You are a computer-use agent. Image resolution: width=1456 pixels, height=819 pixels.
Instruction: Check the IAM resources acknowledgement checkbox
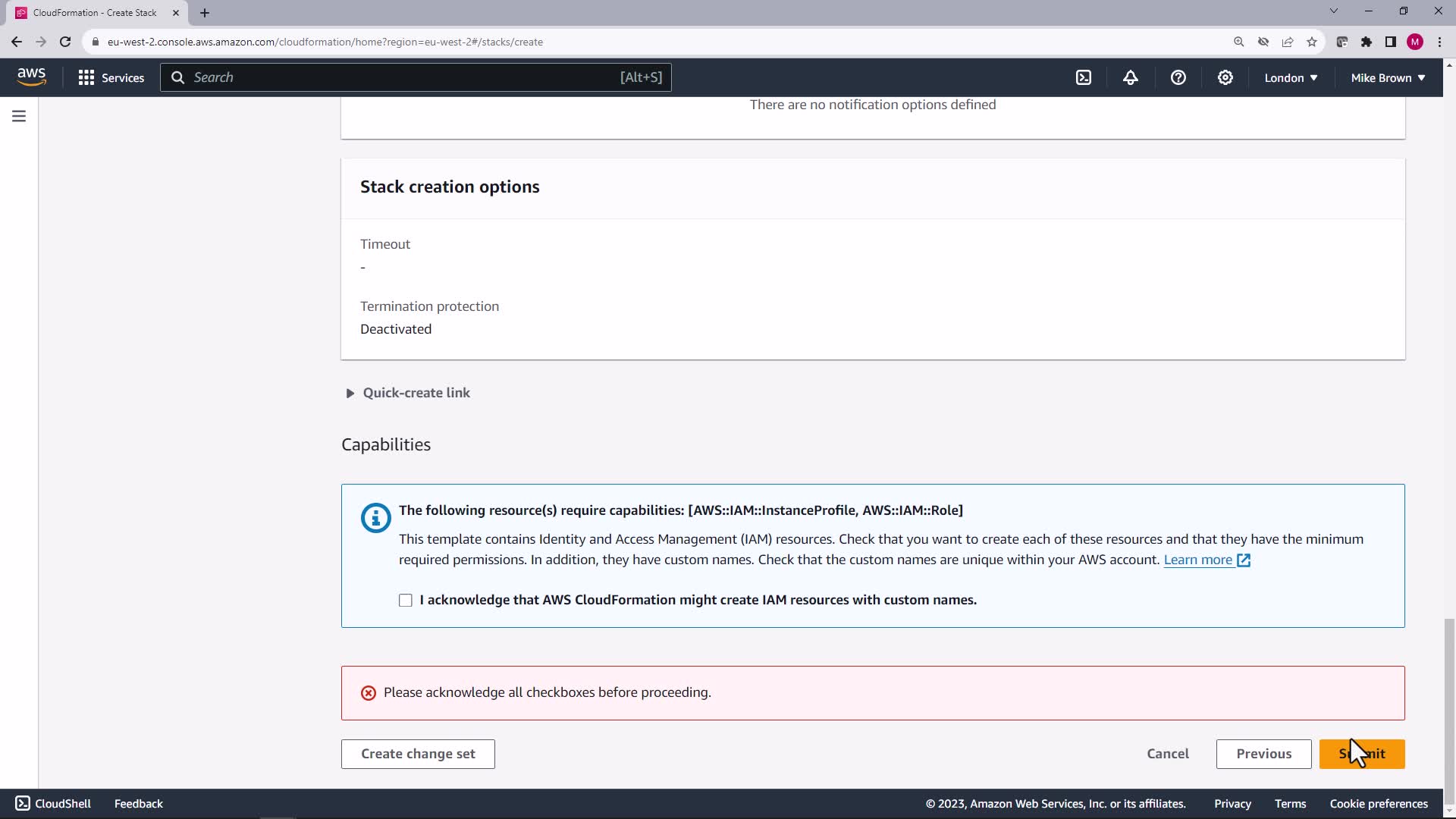[x=406, y=601]
